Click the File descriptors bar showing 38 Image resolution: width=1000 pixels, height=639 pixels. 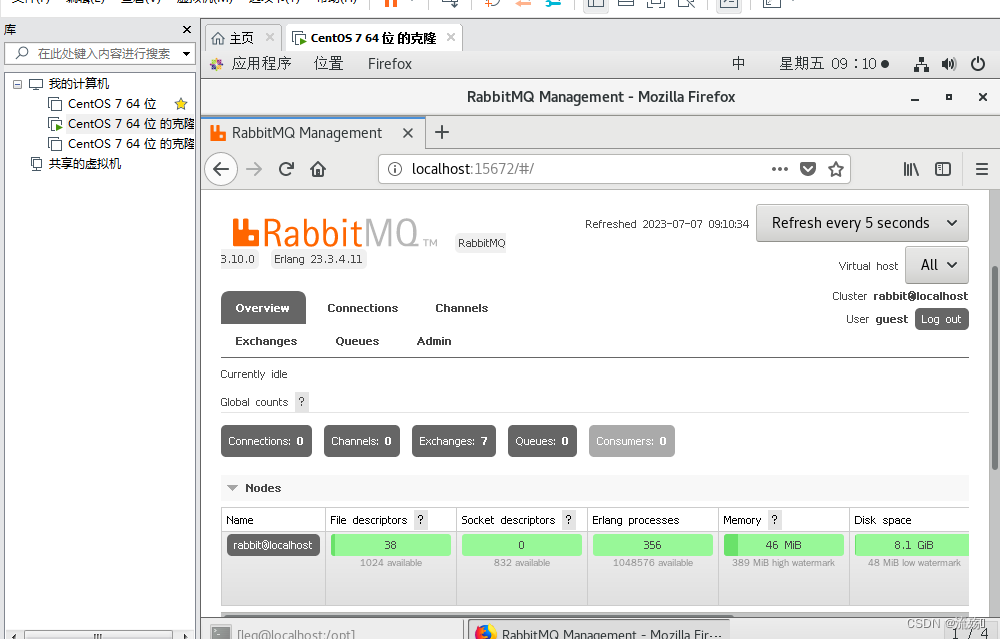coord(390,545)
